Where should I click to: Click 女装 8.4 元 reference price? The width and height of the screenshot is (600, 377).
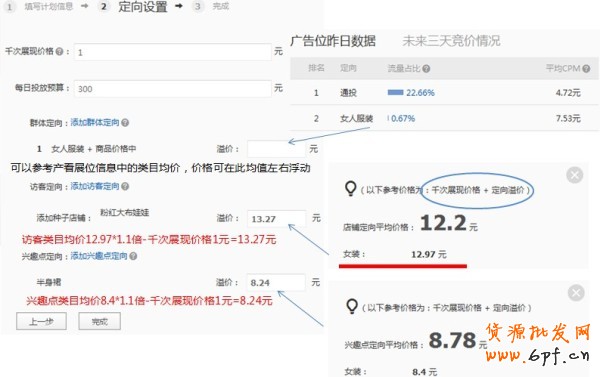pos(390,372)
